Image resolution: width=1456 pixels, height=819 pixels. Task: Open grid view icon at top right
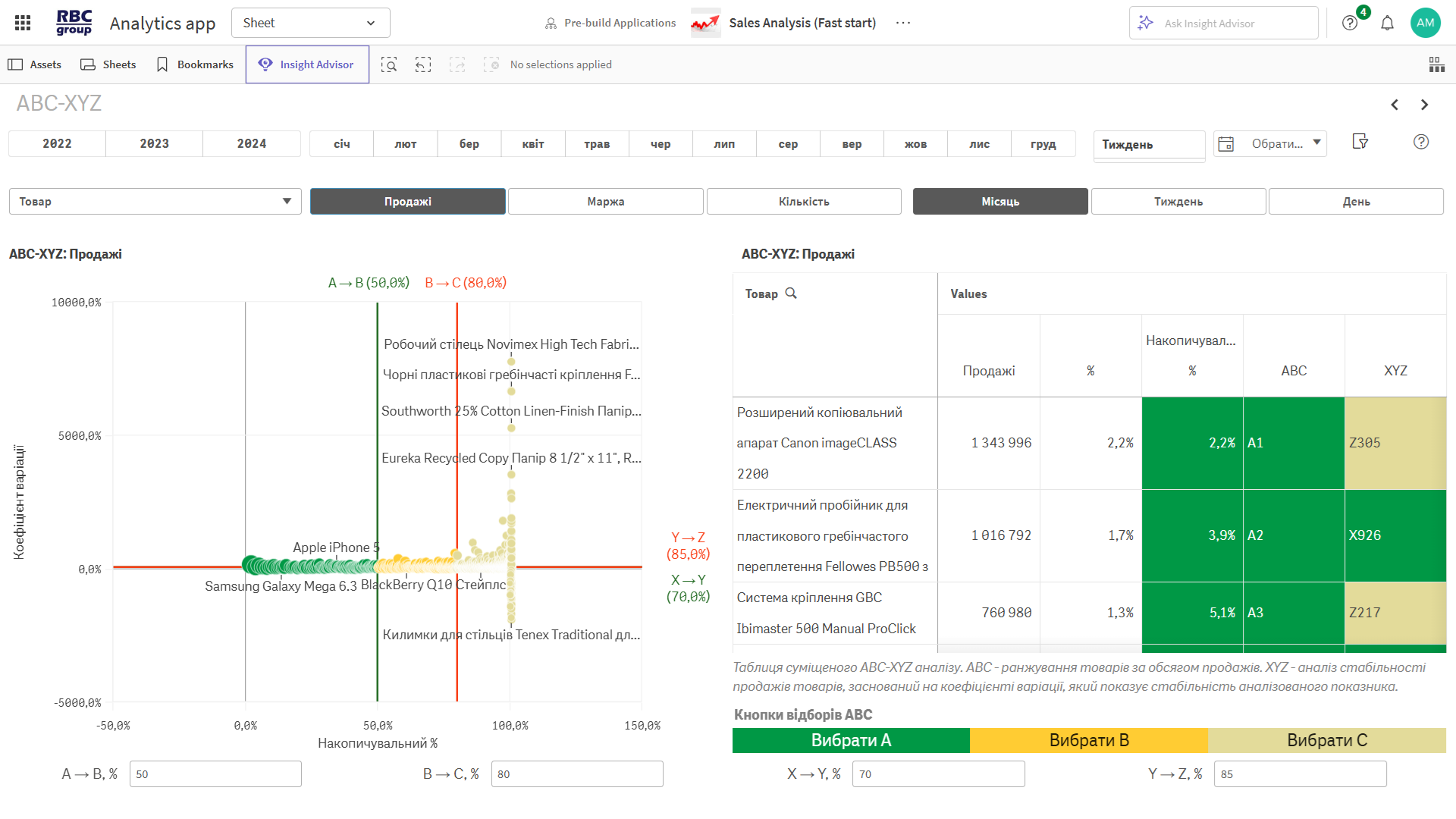pyautogui.click(x=1436, y=65)
